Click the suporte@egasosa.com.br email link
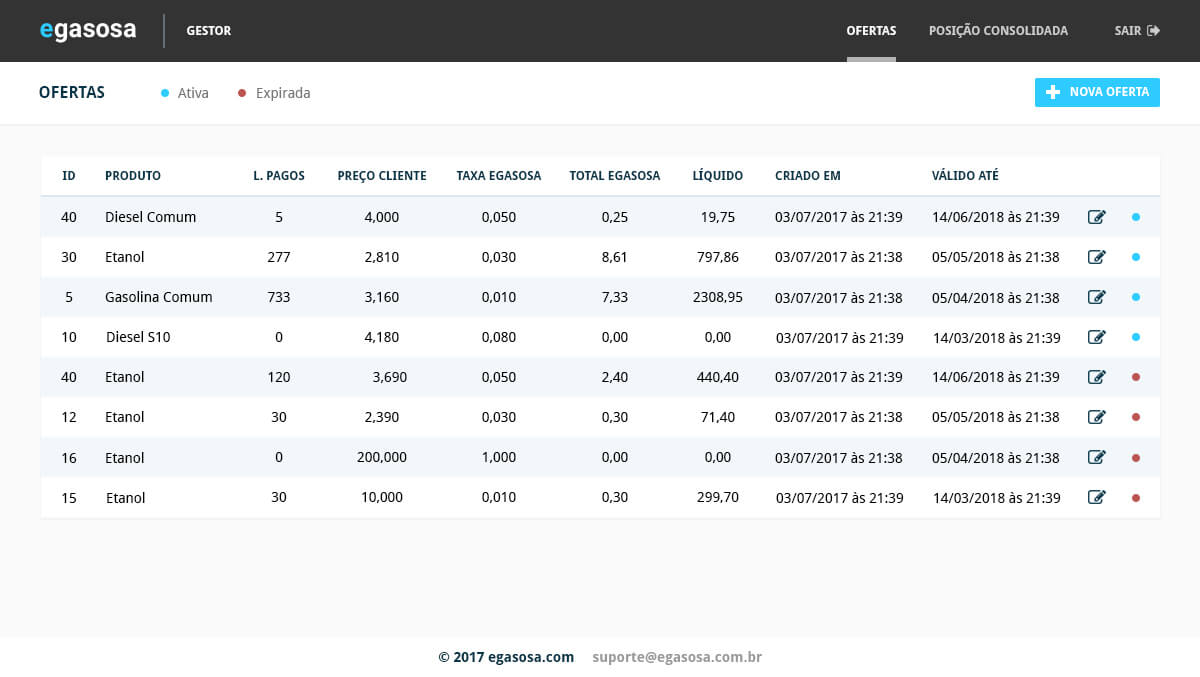 coord(677,657)
